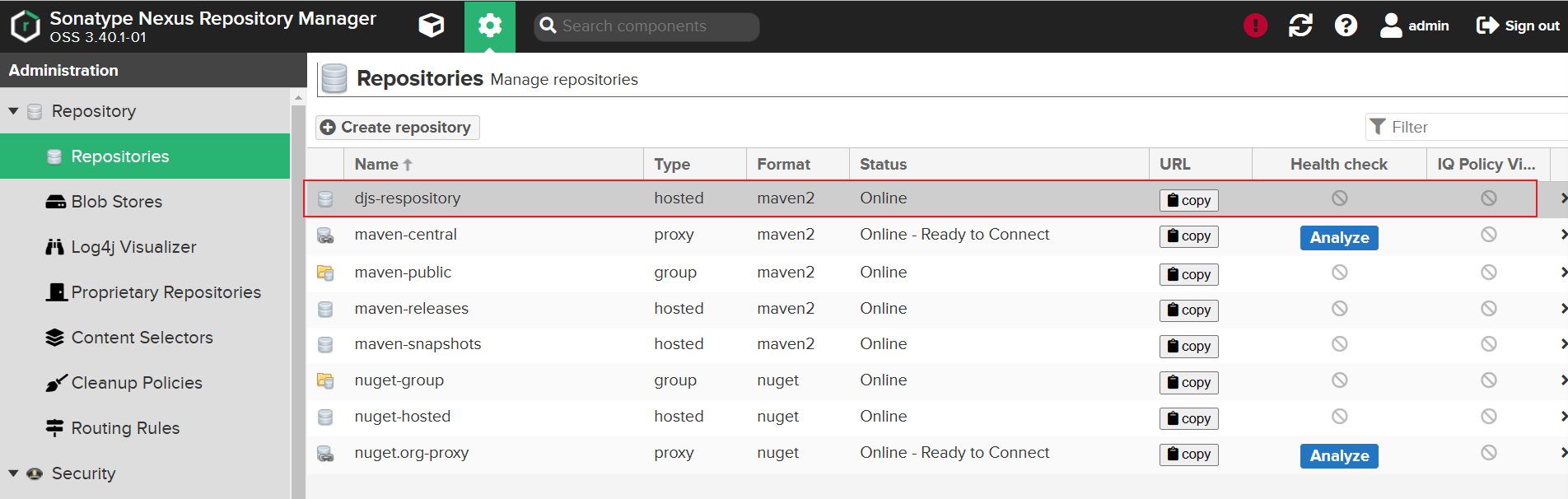Click the nuget.org-proxy repository icon
1568x499 pixels.
coord(325,454)
